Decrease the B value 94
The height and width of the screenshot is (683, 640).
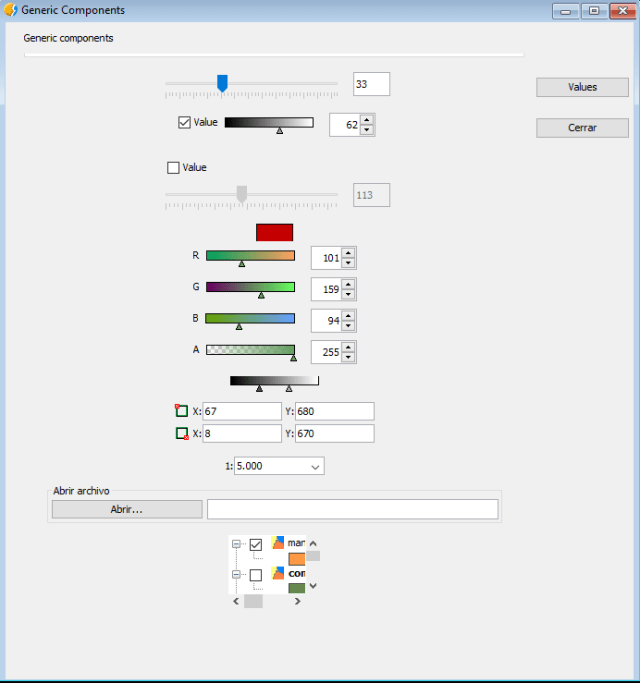click(348, 326)
